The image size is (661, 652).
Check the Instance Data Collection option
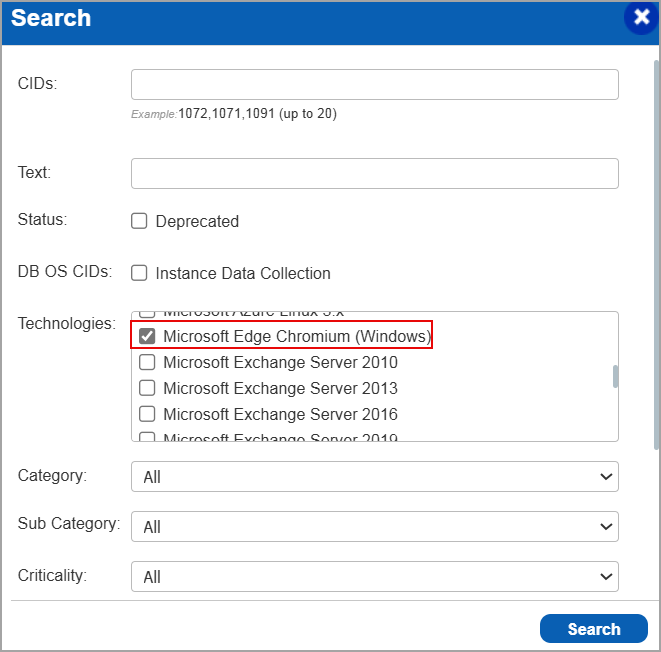(x=140, y=273)
